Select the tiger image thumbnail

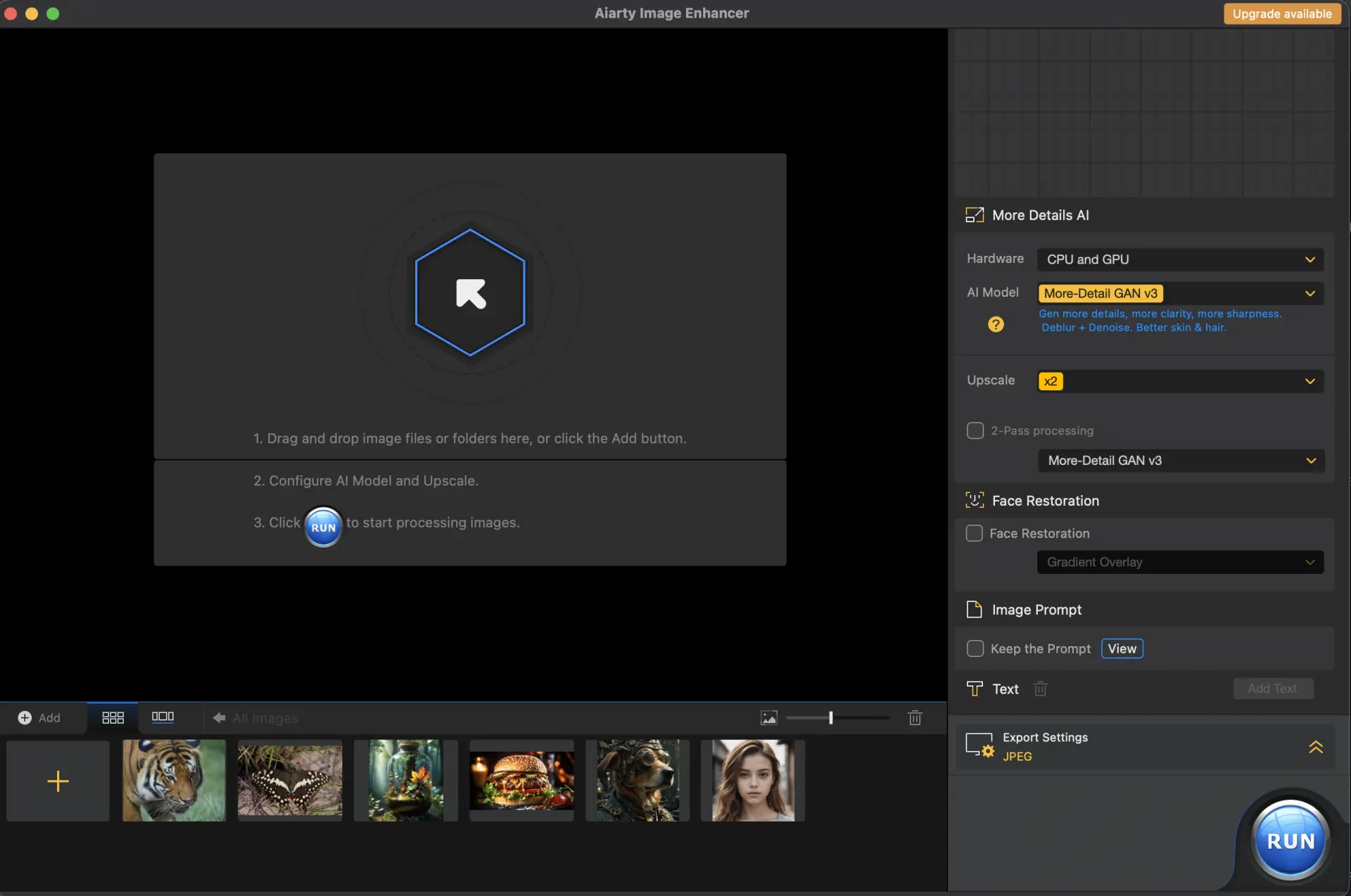[x=174, y=780]
